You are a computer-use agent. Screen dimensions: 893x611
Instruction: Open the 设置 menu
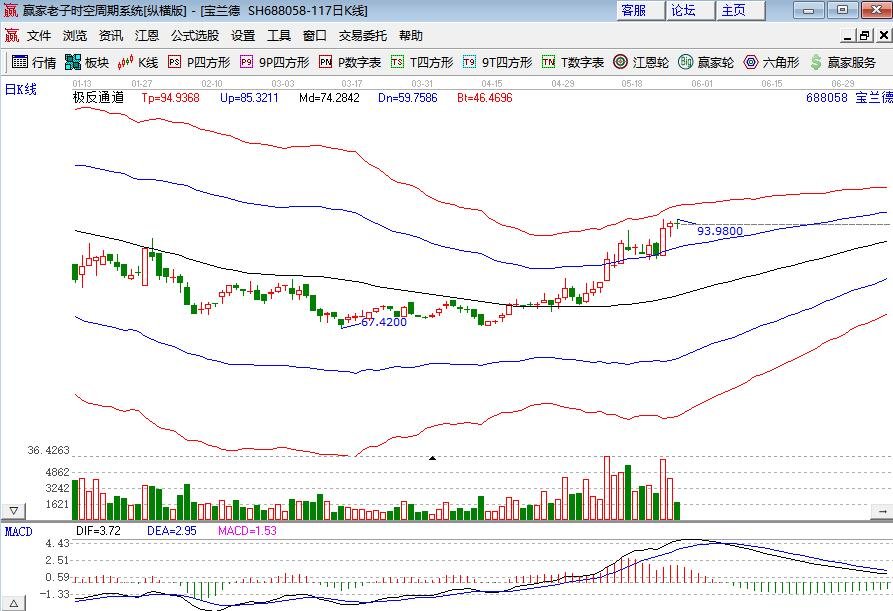(x=243, y=35)
